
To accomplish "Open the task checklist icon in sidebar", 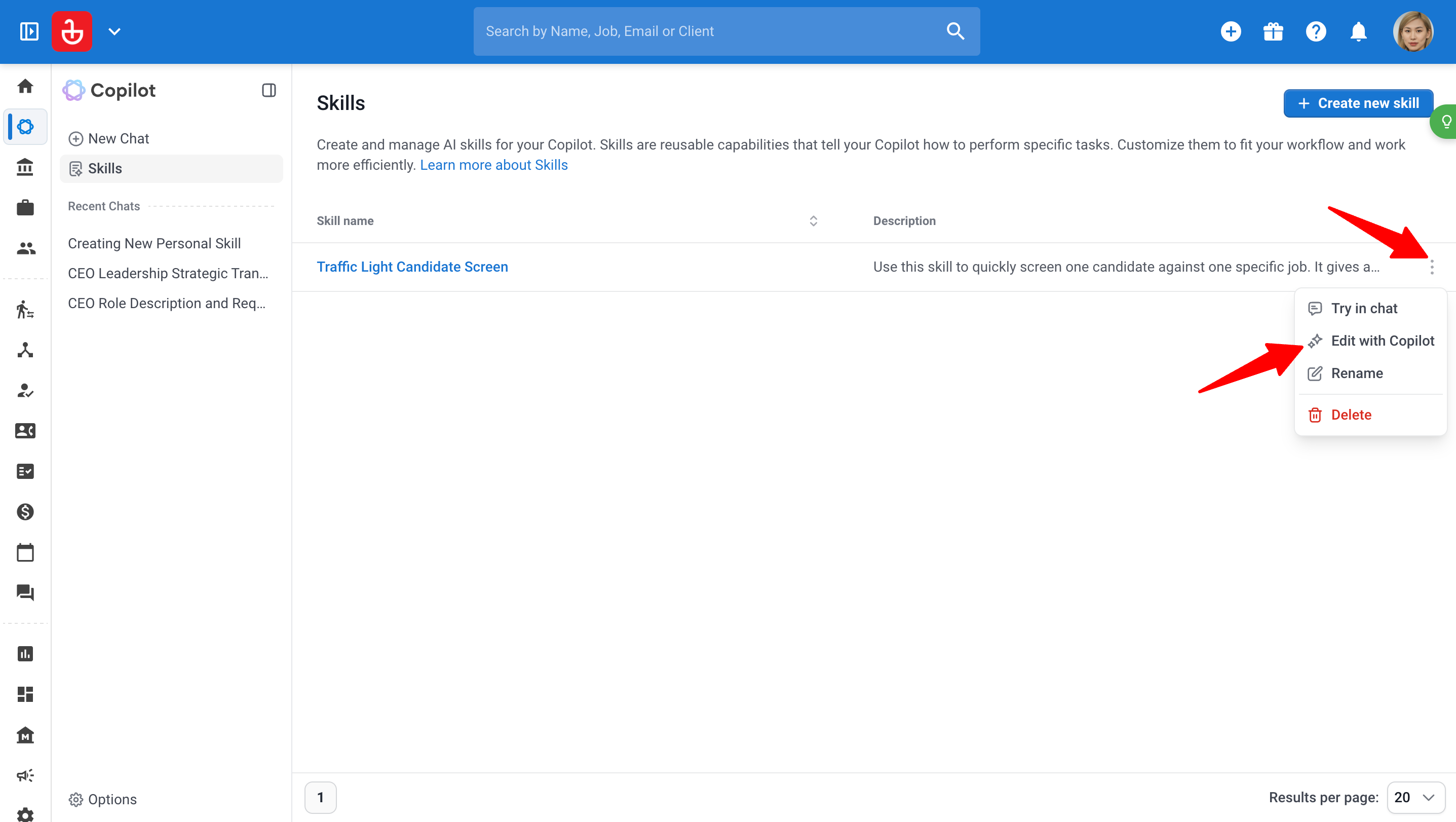I will pyautogui.click(x=25, y=471).
